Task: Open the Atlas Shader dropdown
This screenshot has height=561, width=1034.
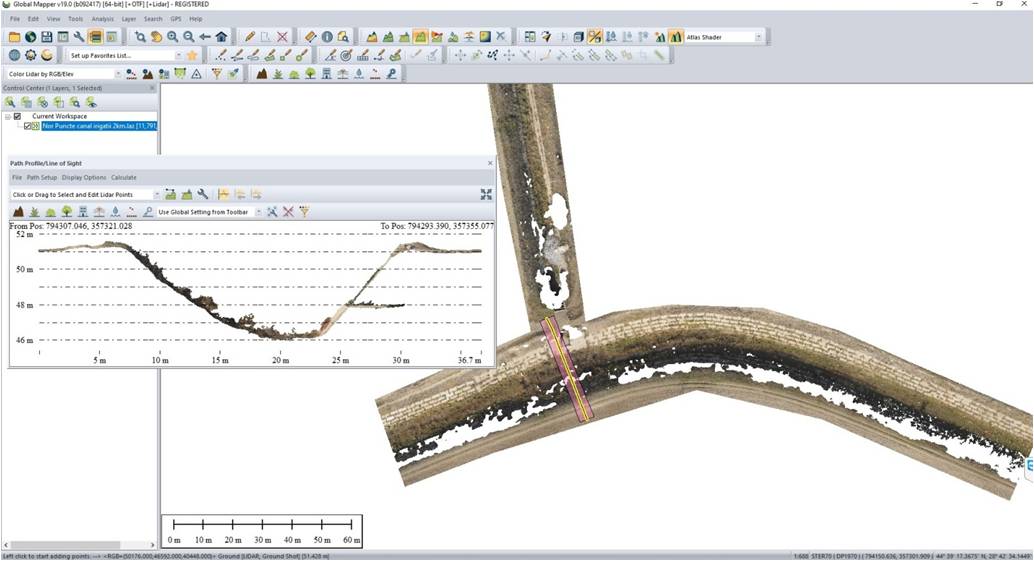Action: coord(758,37)
